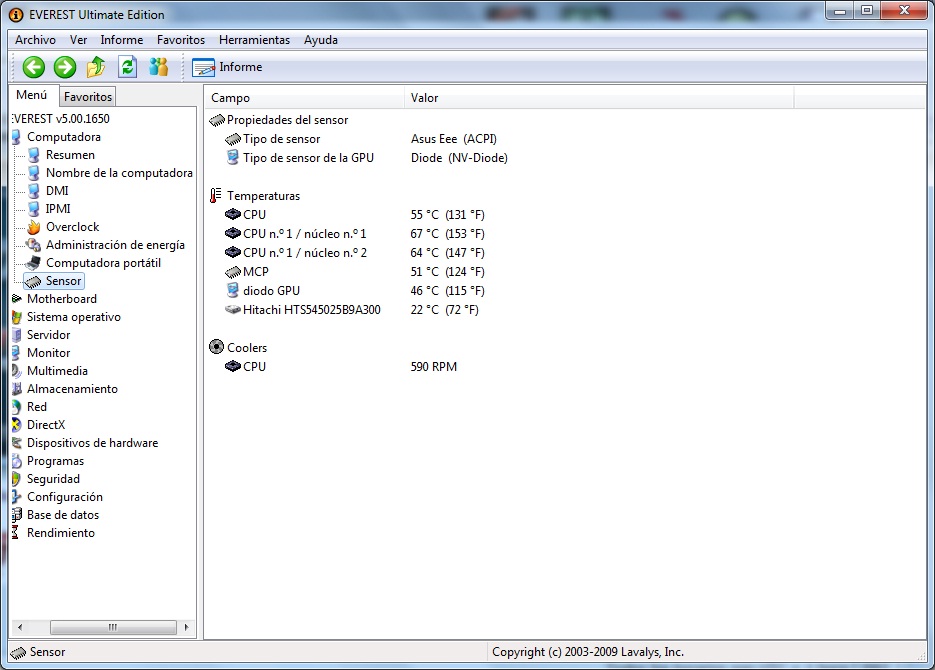This screenshot has height=670, width=935.
Task: Maximize the EVEREST window
Action: coord(867,11)
